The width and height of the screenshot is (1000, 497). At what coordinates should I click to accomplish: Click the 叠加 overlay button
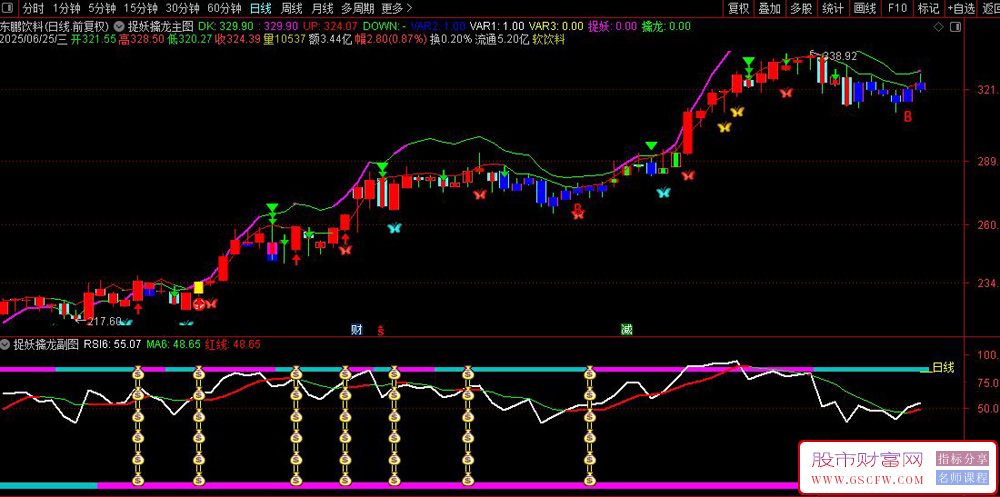pyautogui.click(x=770, y=8)
